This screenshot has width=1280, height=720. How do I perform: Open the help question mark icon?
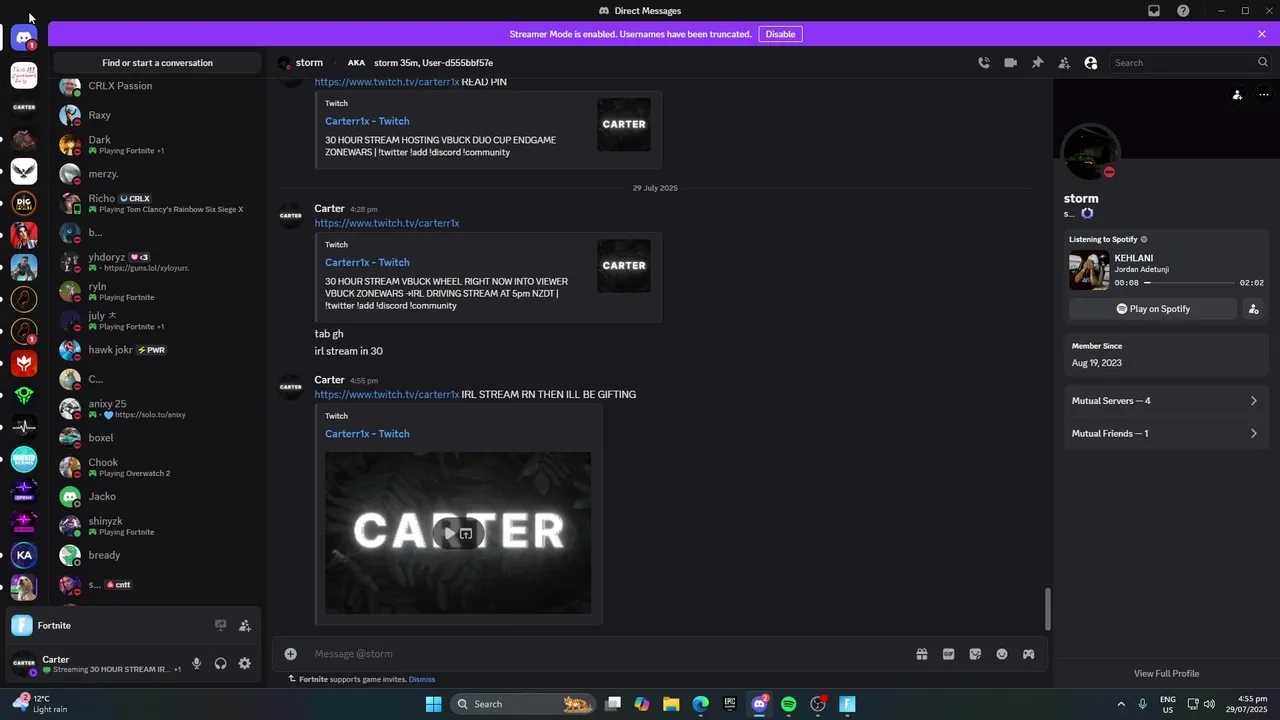[x=1183, y=11]
